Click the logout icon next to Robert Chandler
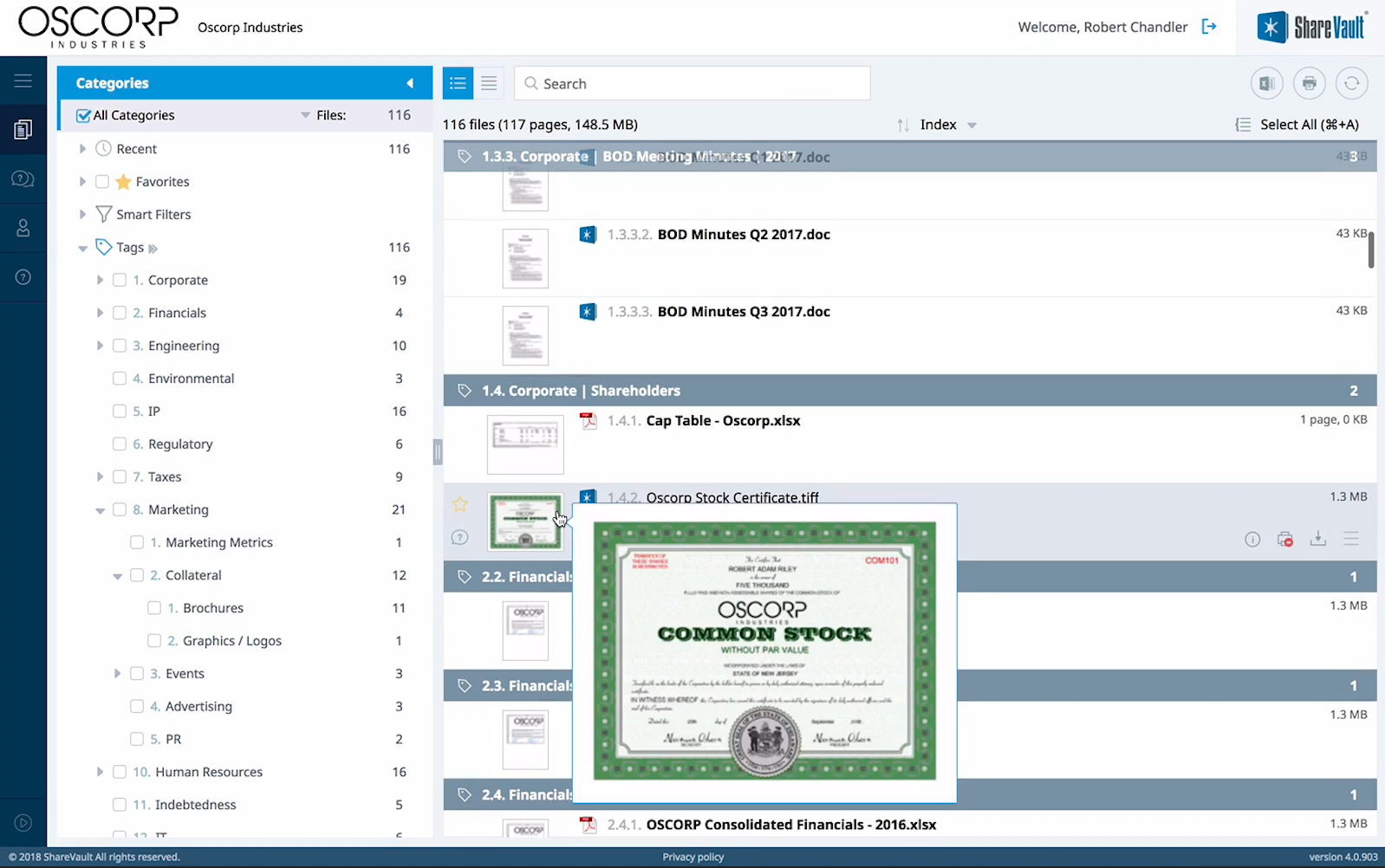 coord(1209,27)
